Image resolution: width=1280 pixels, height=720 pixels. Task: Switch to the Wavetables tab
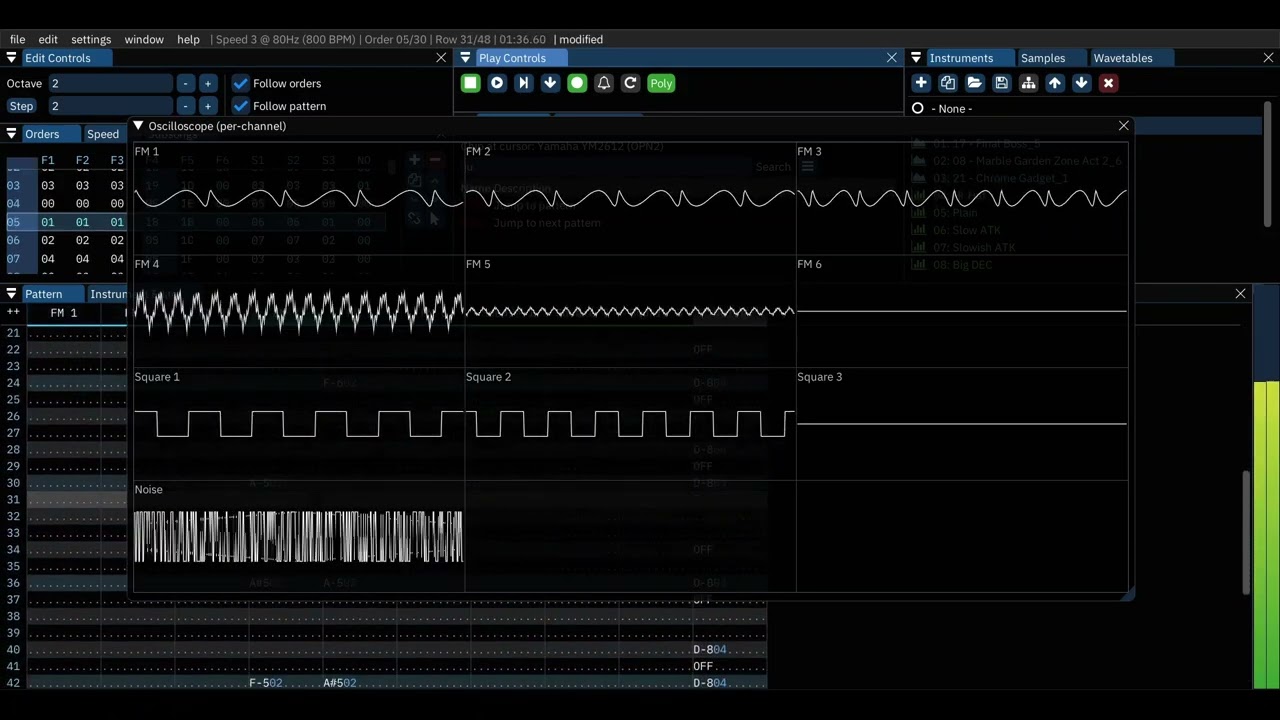coord(1123,58)
